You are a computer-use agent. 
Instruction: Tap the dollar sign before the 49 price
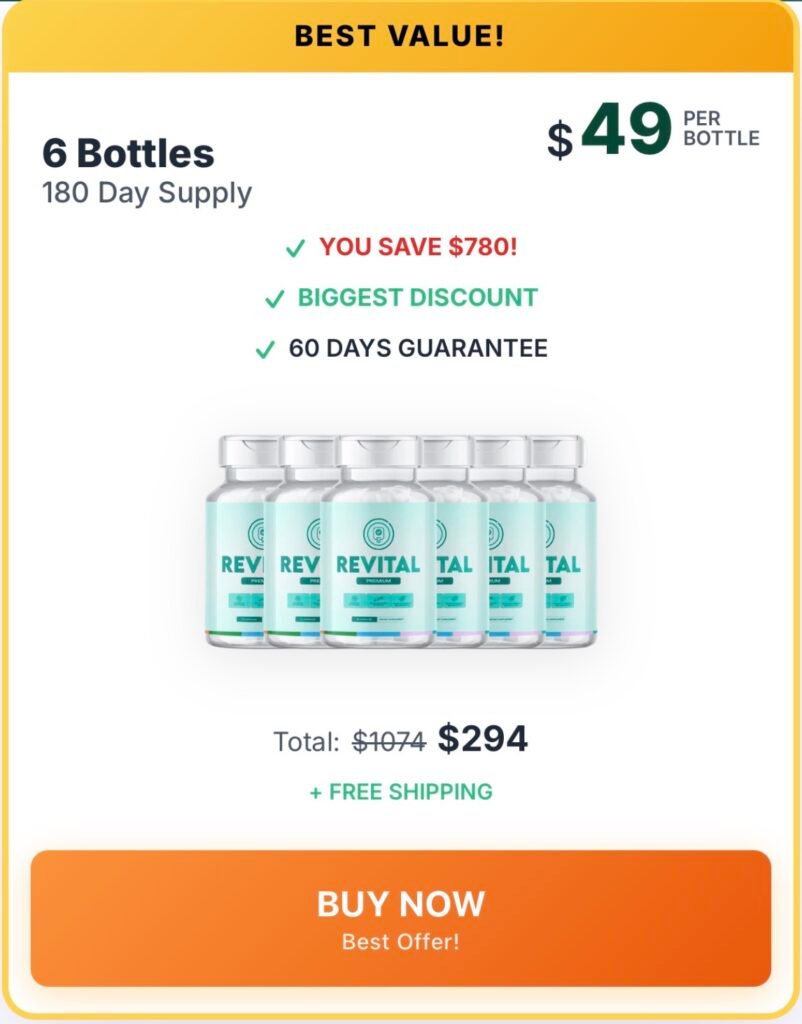click(560, 139)
